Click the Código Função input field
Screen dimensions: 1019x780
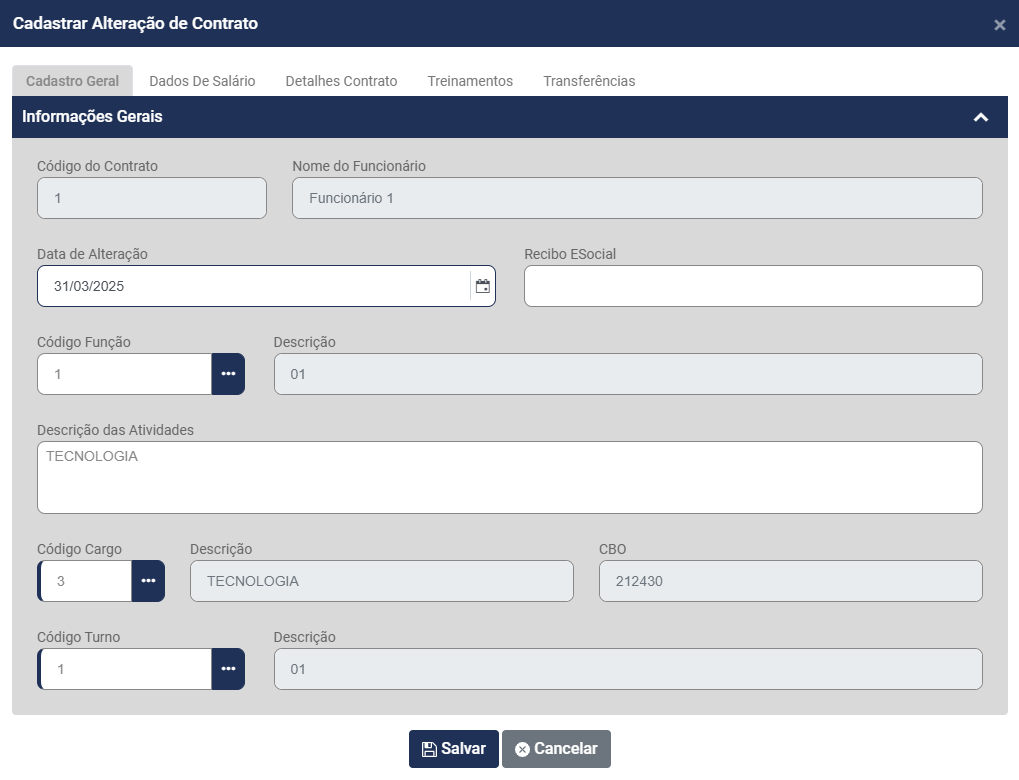click(x=125, y=374)
